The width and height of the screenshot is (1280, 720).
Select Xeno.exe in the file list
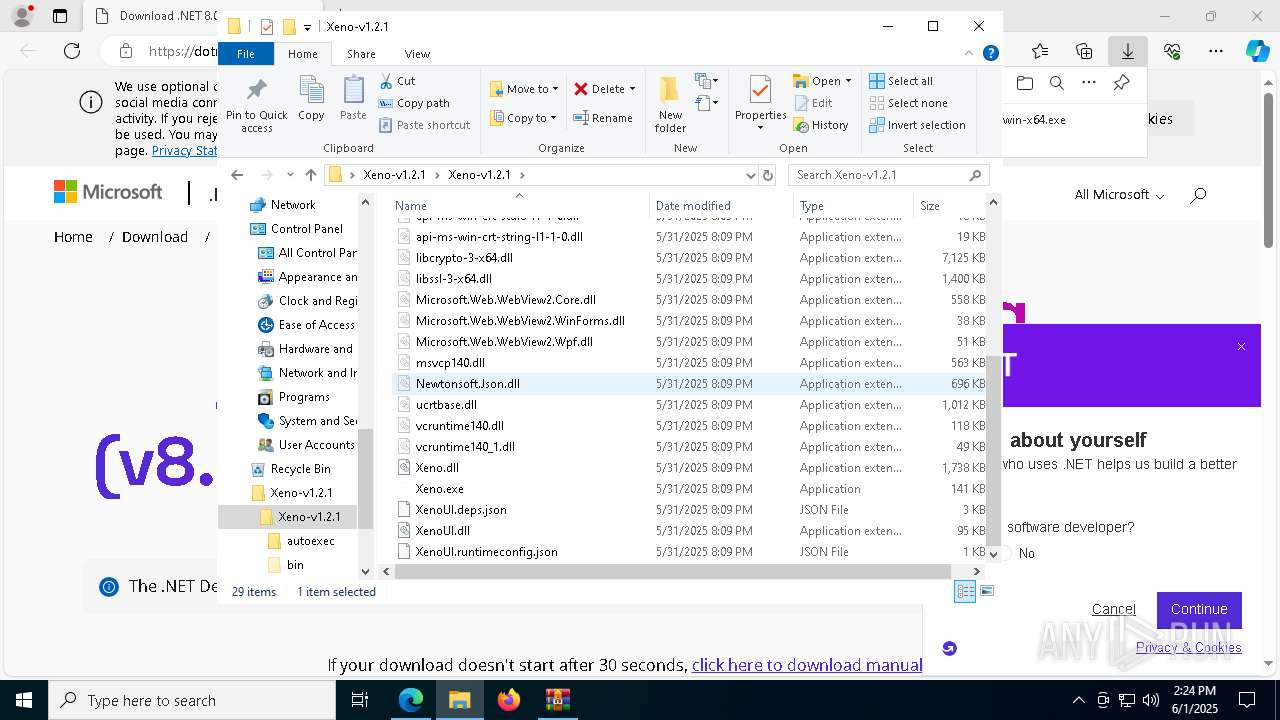point(440,489)
